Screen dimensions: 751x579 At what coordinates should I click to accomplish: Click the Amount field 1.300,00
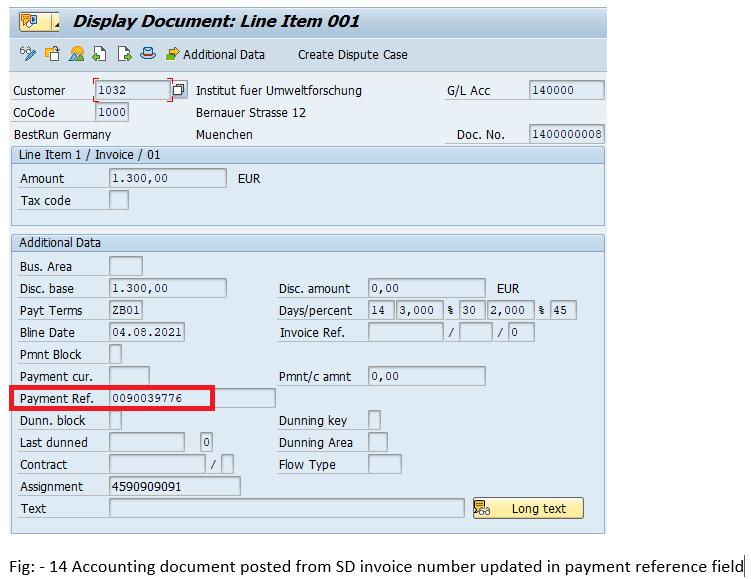click(168, 178)
